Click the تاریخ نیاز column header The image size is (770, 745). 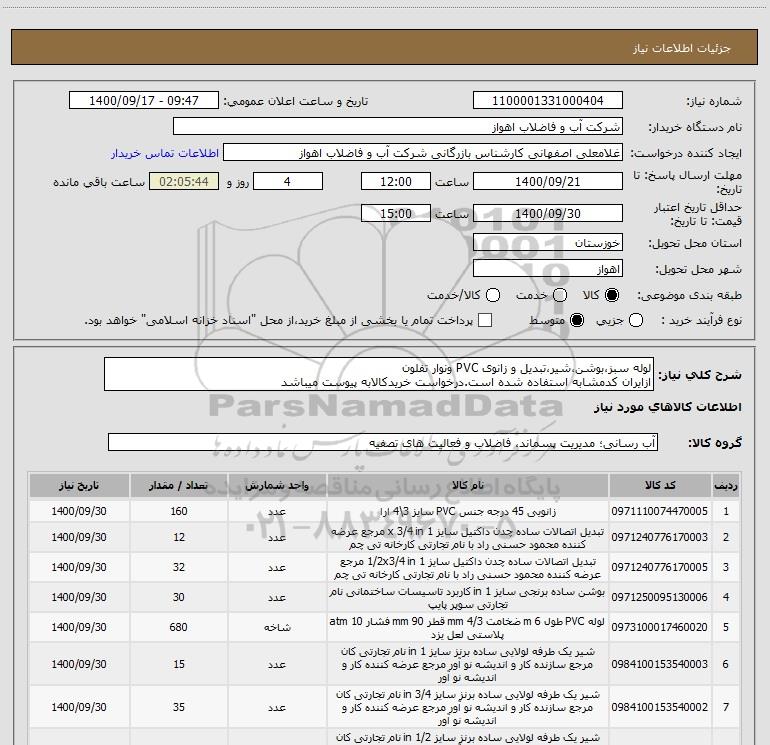[79, 486]
